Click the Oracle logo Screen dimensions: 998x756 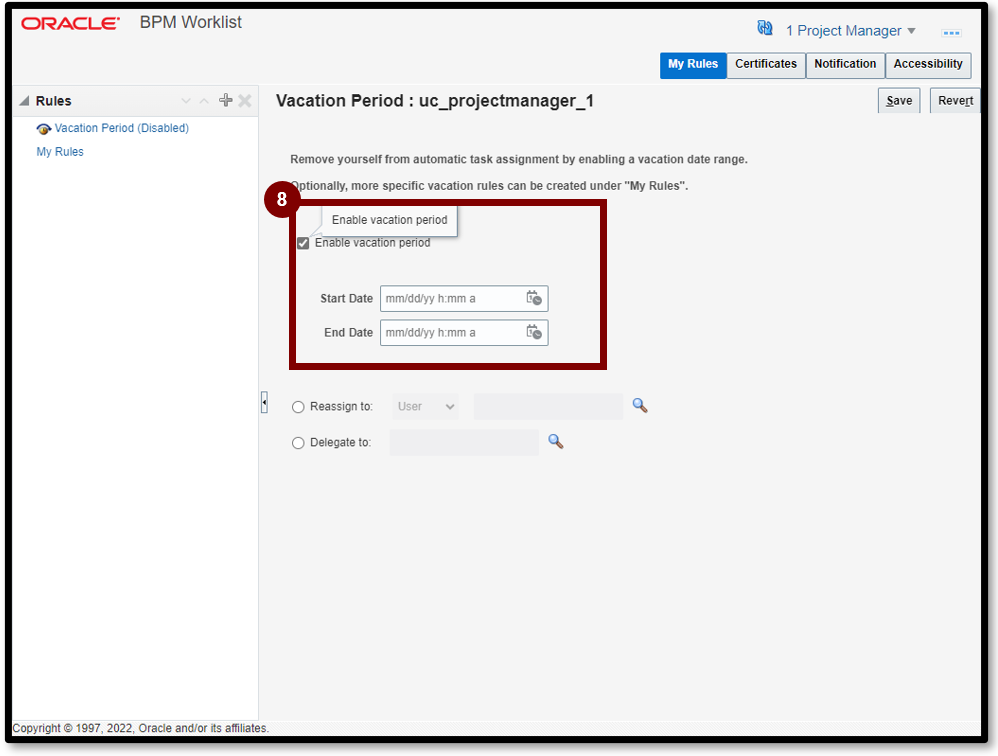71,24
